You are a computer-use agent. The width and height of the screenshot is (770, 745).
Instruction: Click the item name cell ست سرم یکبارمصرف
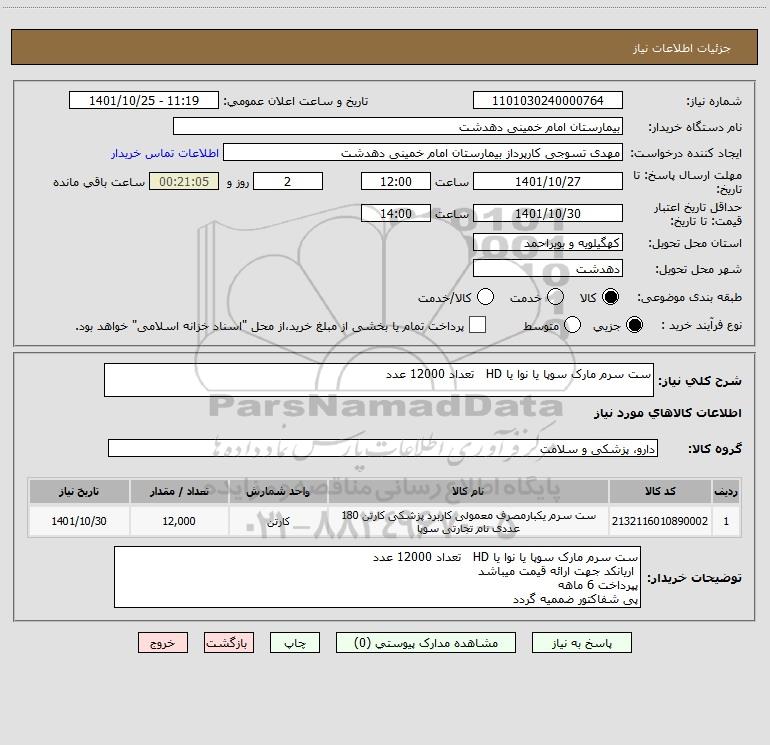point(468,522)
